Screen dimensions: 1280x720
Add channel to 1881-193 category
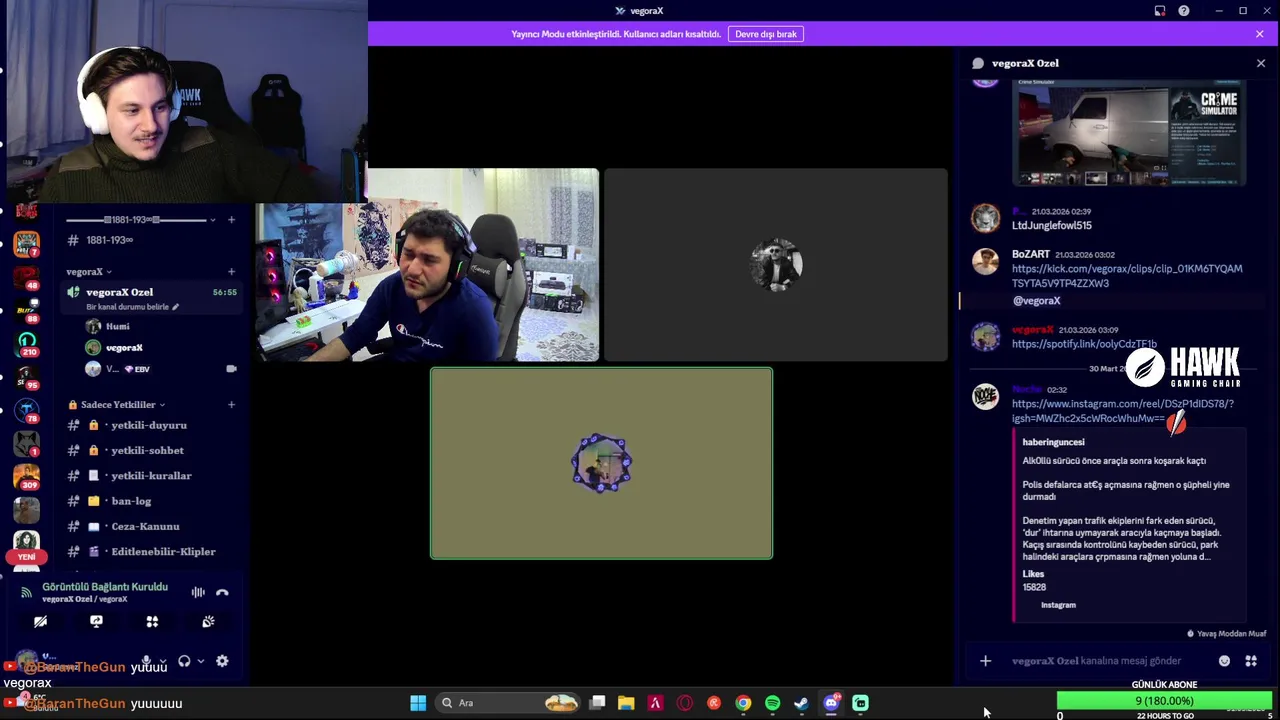tap(232, 219)
